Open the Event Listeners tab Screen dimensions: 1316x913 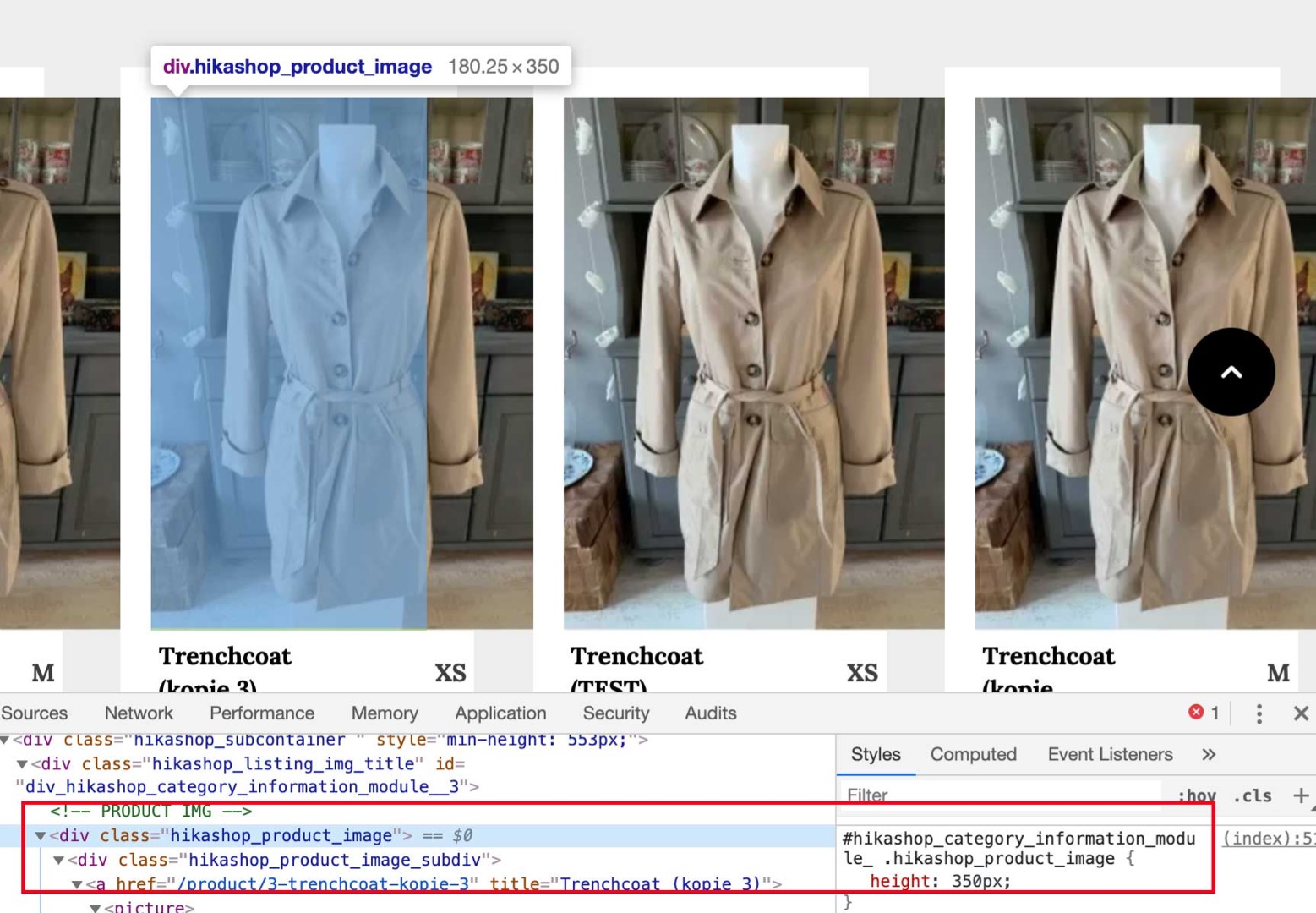(1110, 754)
